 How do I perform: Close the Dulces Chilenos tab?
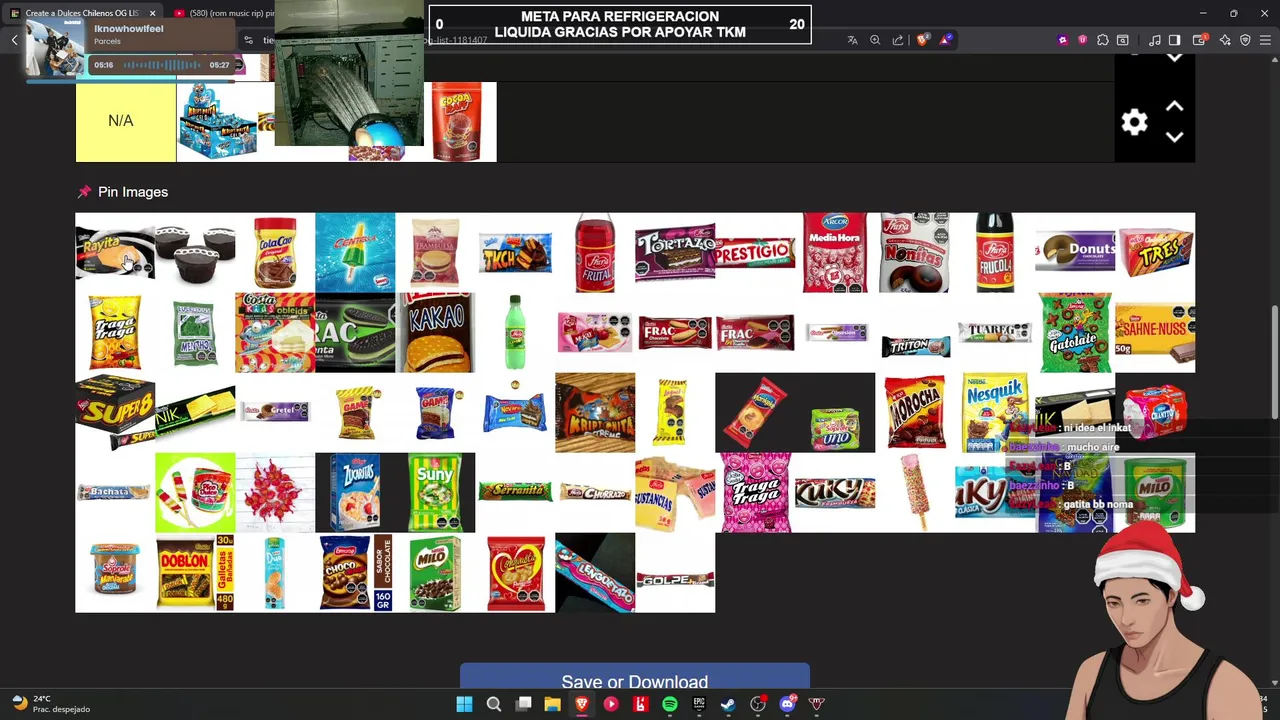[x=152, y=13]
